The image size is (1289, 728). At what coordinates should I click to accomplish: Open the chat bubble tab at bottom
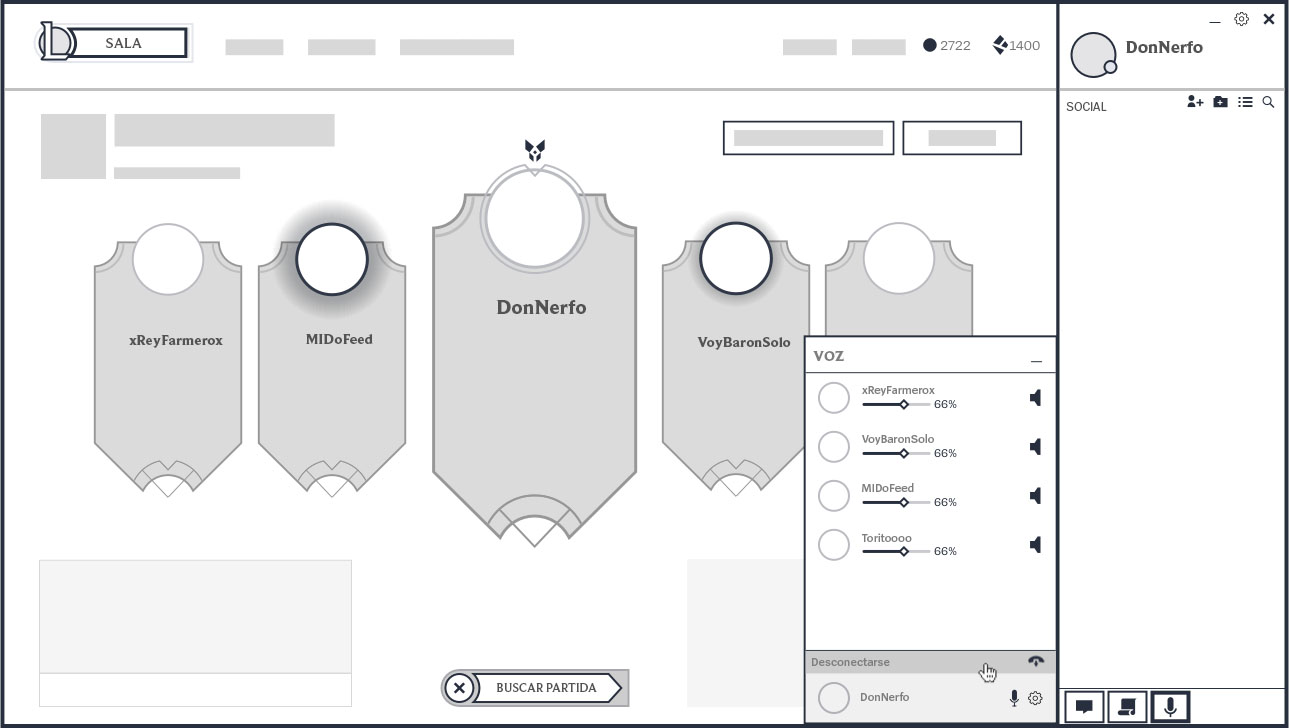click(1084, 707)
